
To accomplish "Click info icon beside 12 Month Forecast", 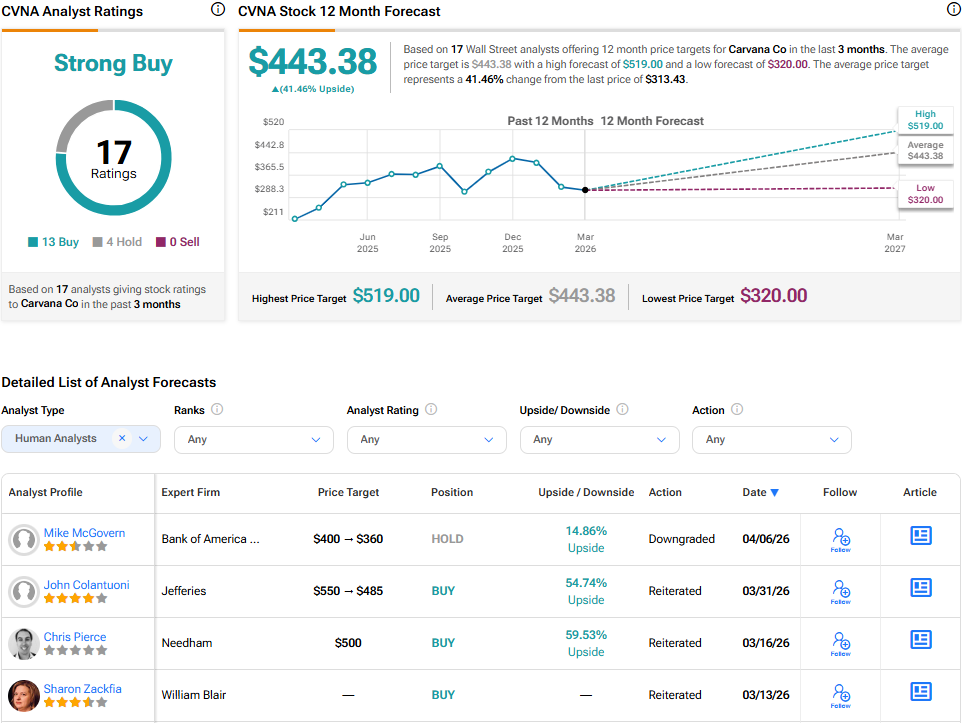I will coord(953,10).
